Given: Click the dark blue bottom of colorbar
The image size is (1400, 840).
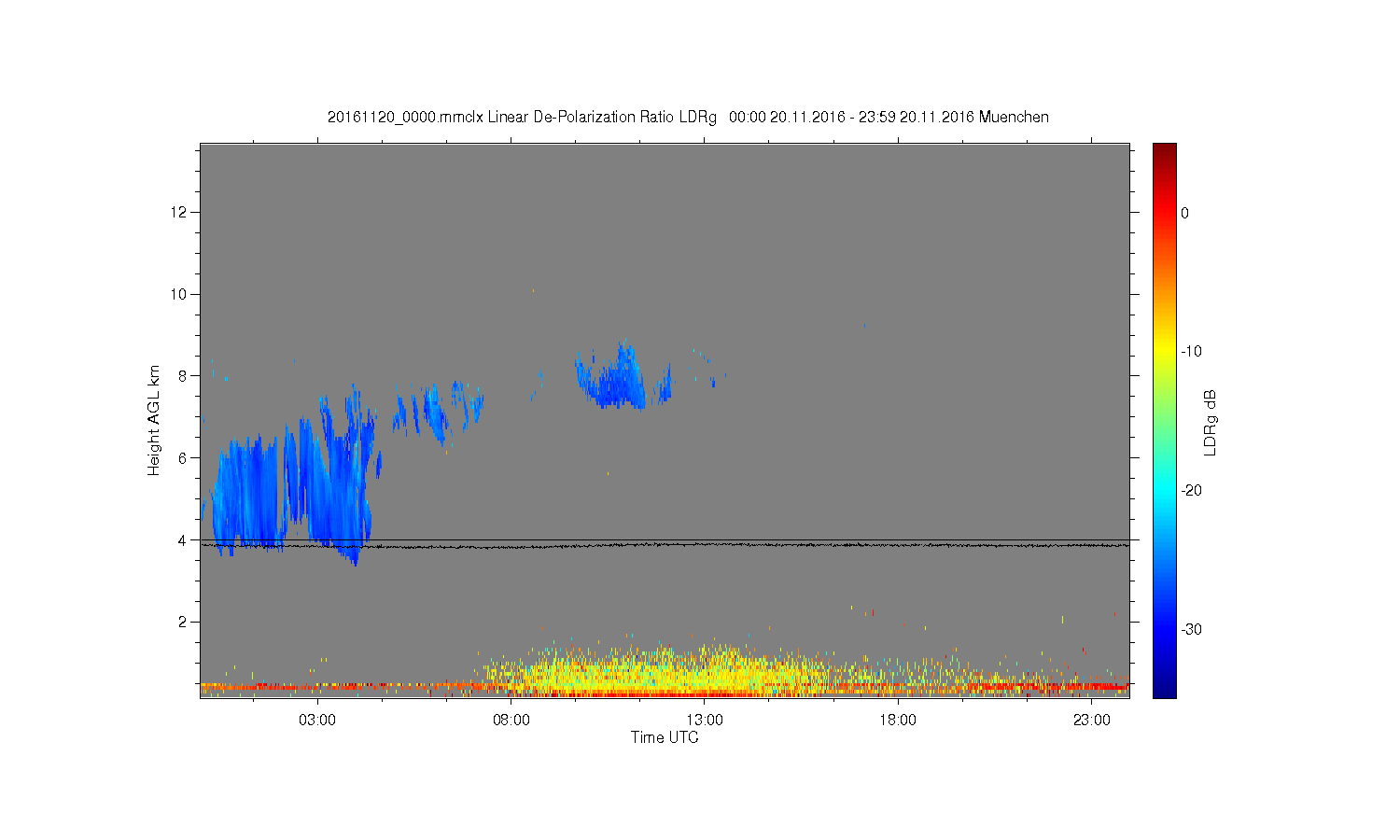Looking at the screenshot, I should 1165,691.
